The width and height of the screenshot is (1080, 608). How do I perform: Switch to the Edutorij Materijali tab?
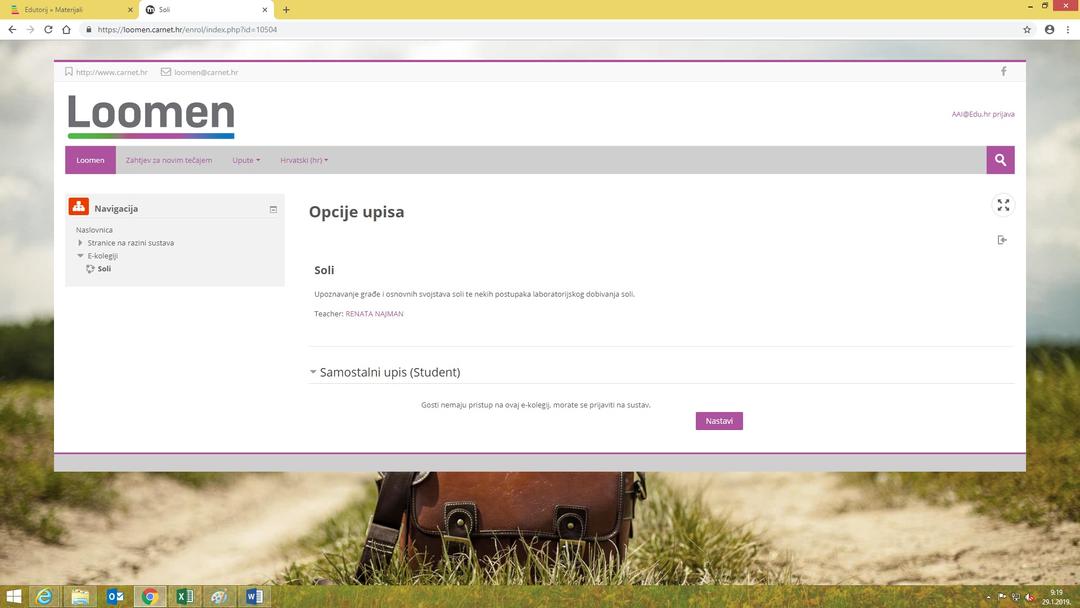[68, 9]
